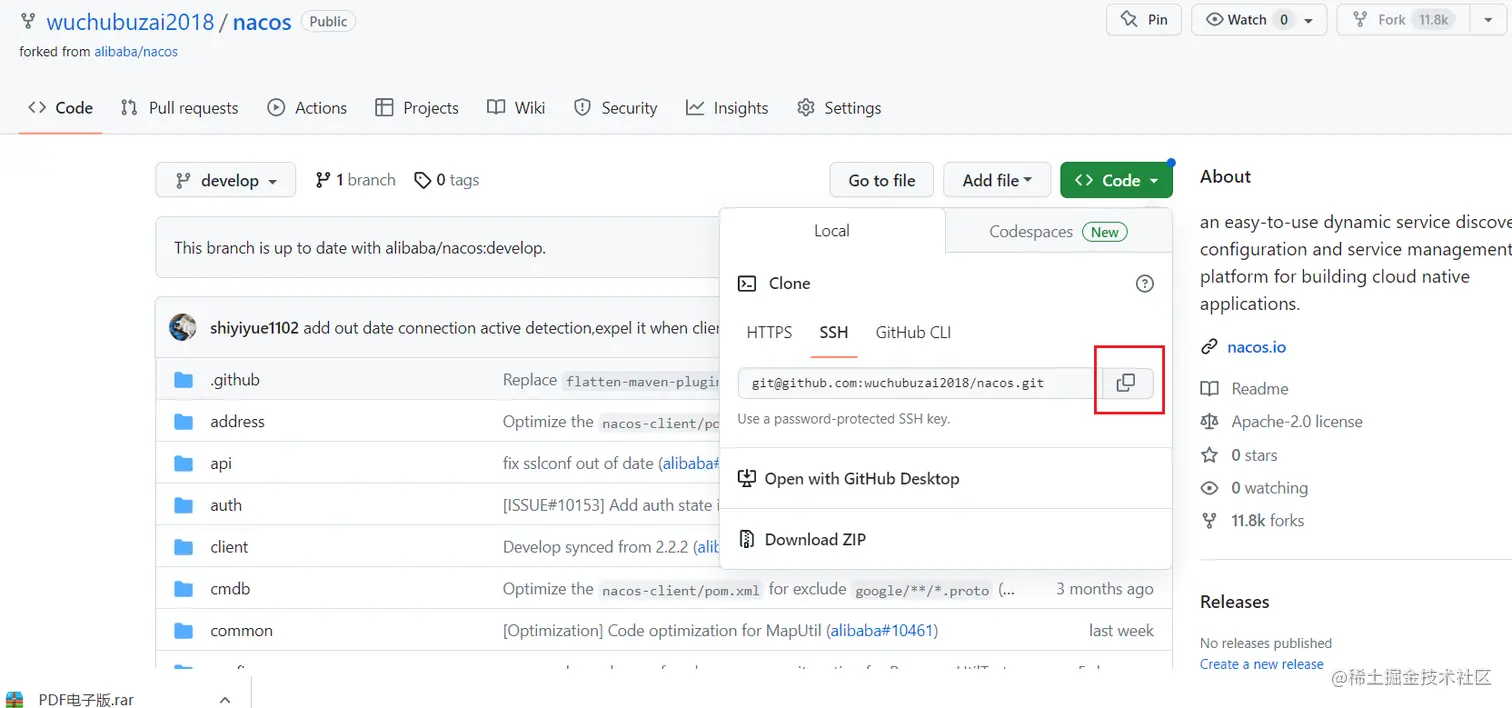Open the commit message for the address folder

pos(611,422)
